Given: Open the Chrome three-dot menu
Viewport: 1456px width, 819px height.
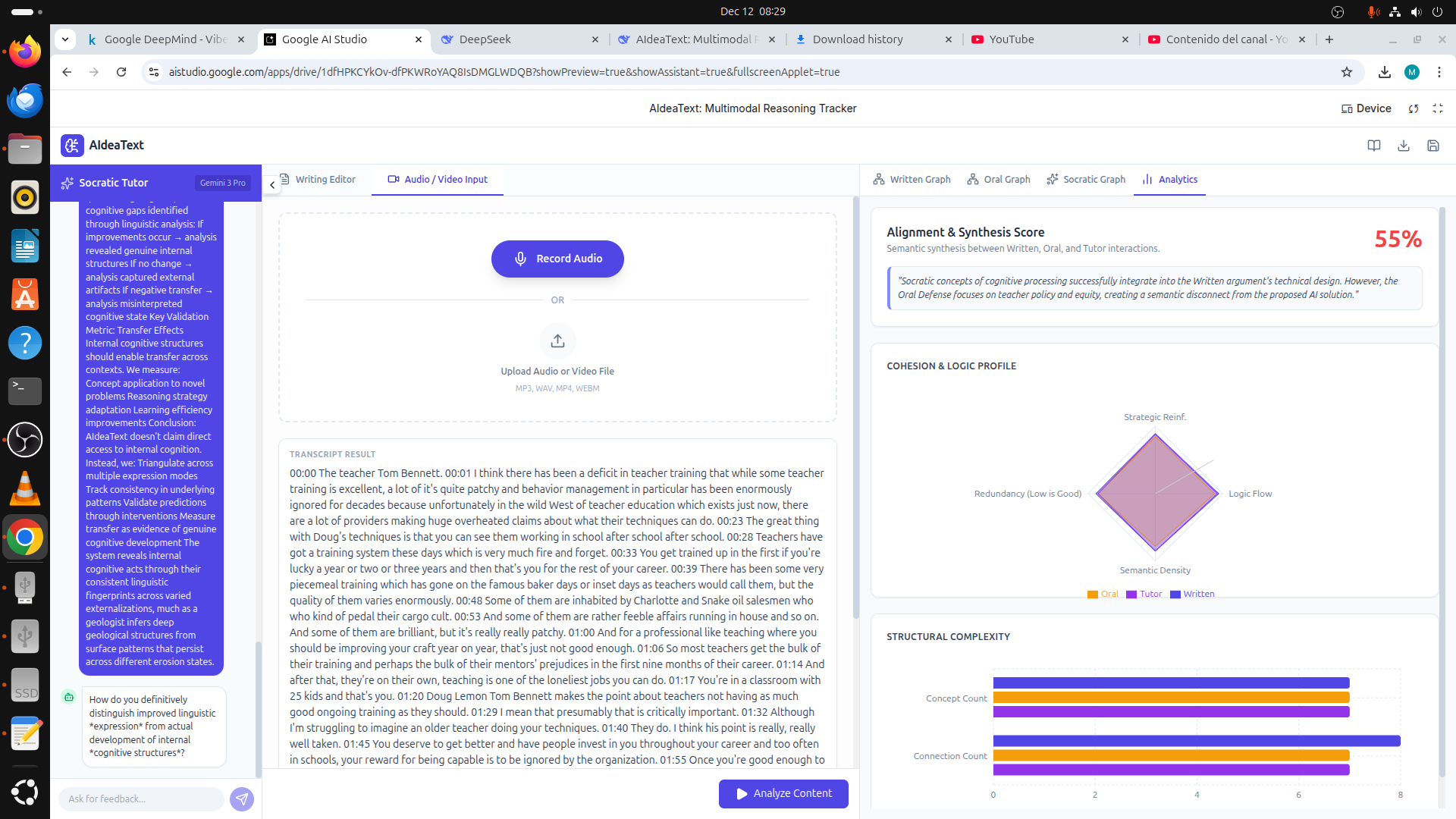Looking at the screenshot, I should (1439, 72).
